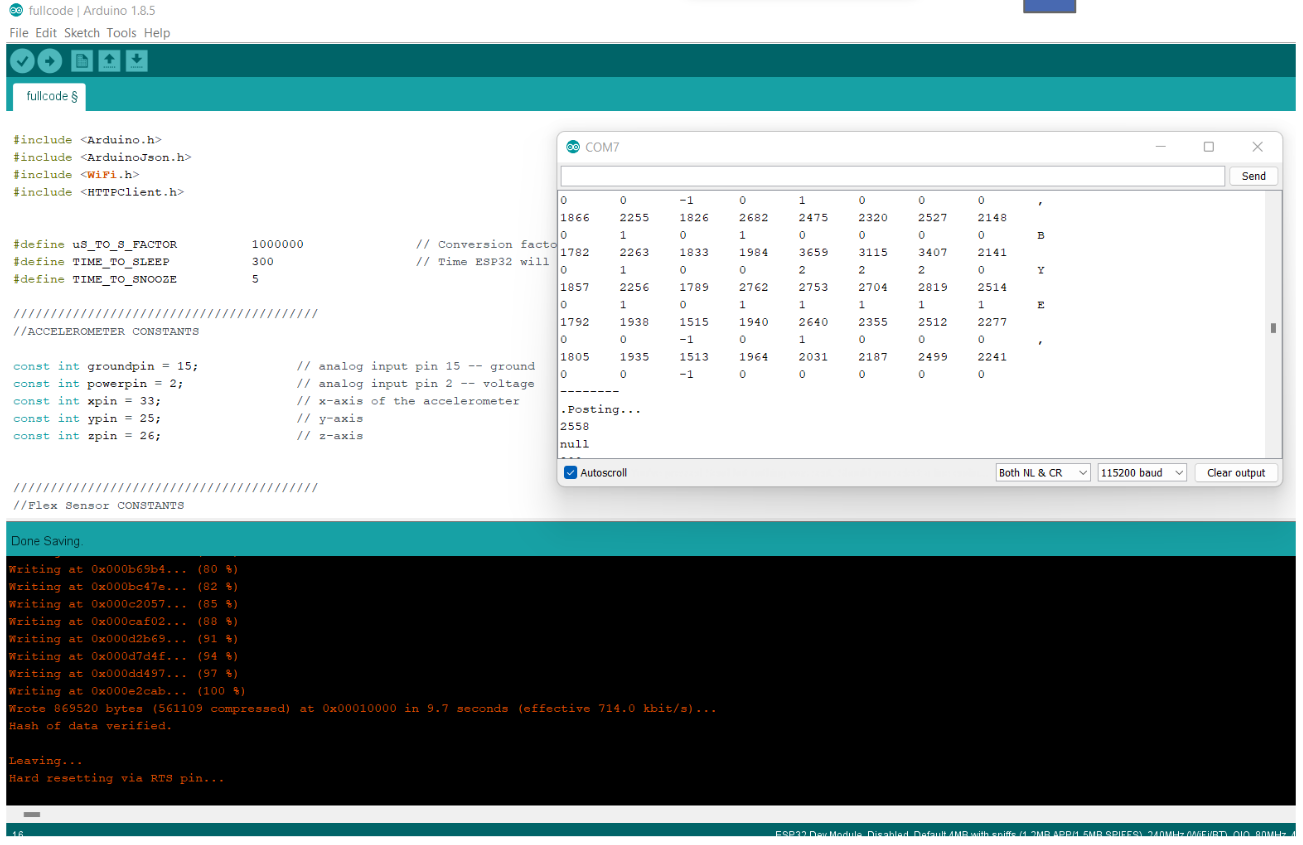The height and width of the screenshot is (845, 1303).
Task: Click the 'Writing at 0x000b69b4... (80 %)' line
Action: coord(123,569)
